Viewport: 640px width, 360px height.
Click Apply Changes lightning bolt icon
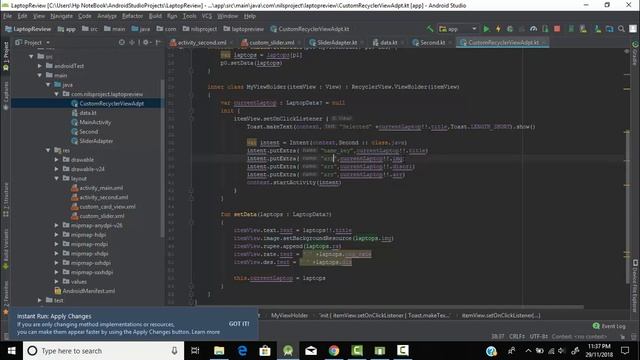pyautogui.click(x=498, y=29)
